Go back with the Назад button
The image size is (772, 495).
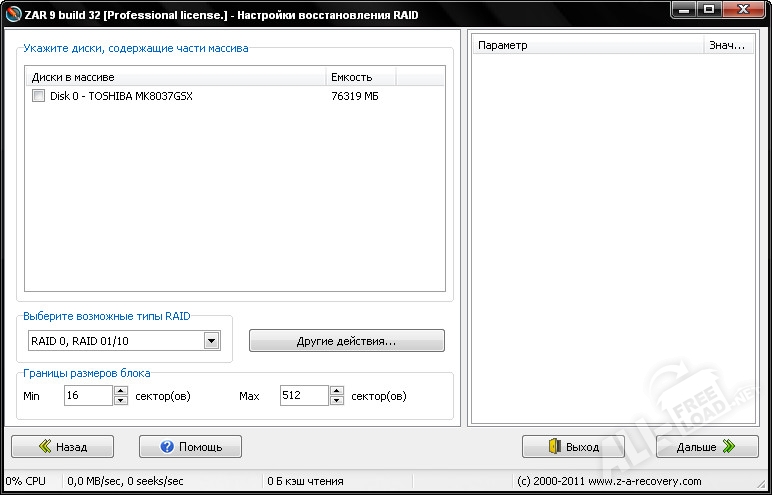(62, 446)
